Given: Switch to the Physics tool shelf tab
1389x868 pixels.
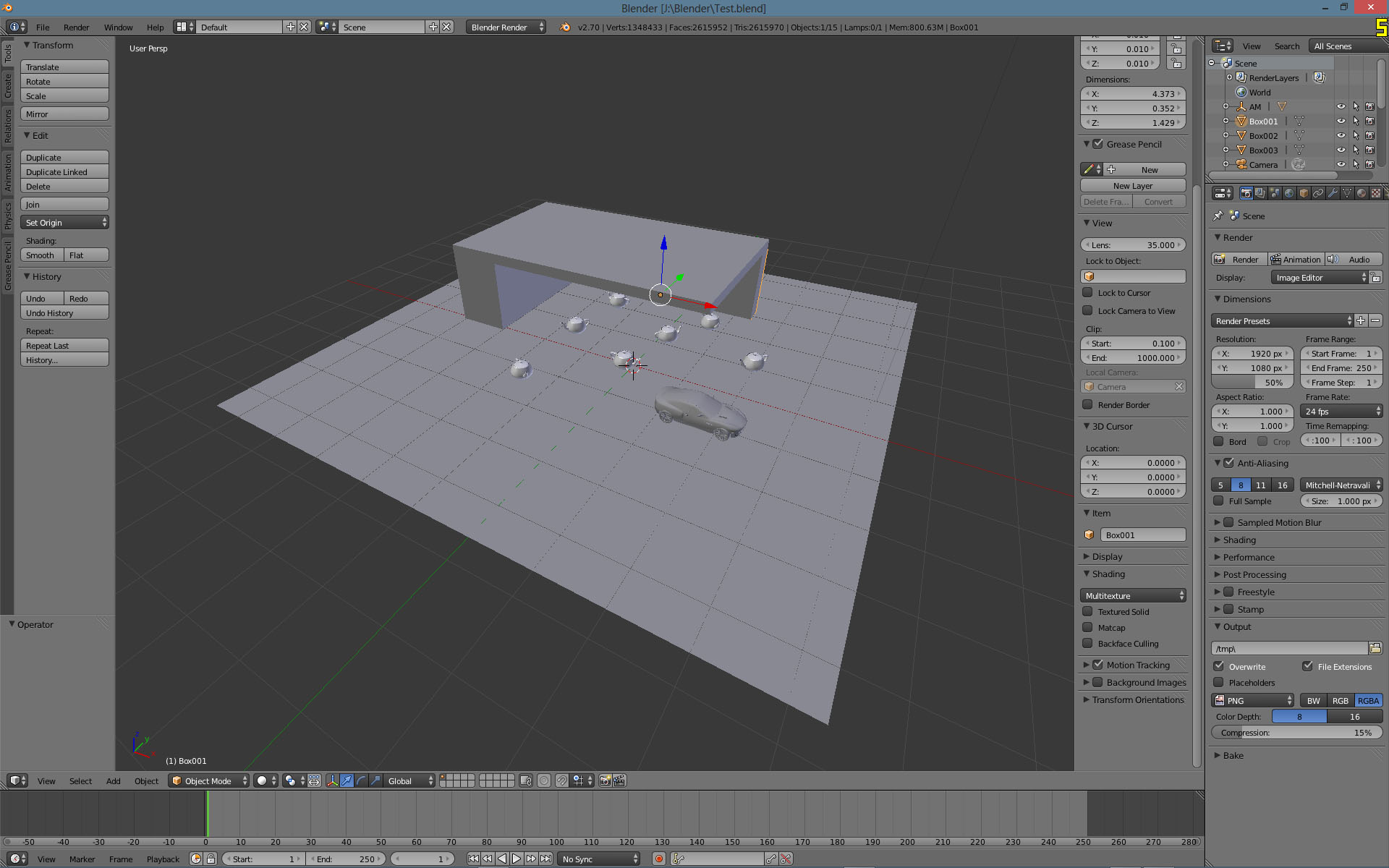Looking at the screenshot, I should click(x=8, y=216).
